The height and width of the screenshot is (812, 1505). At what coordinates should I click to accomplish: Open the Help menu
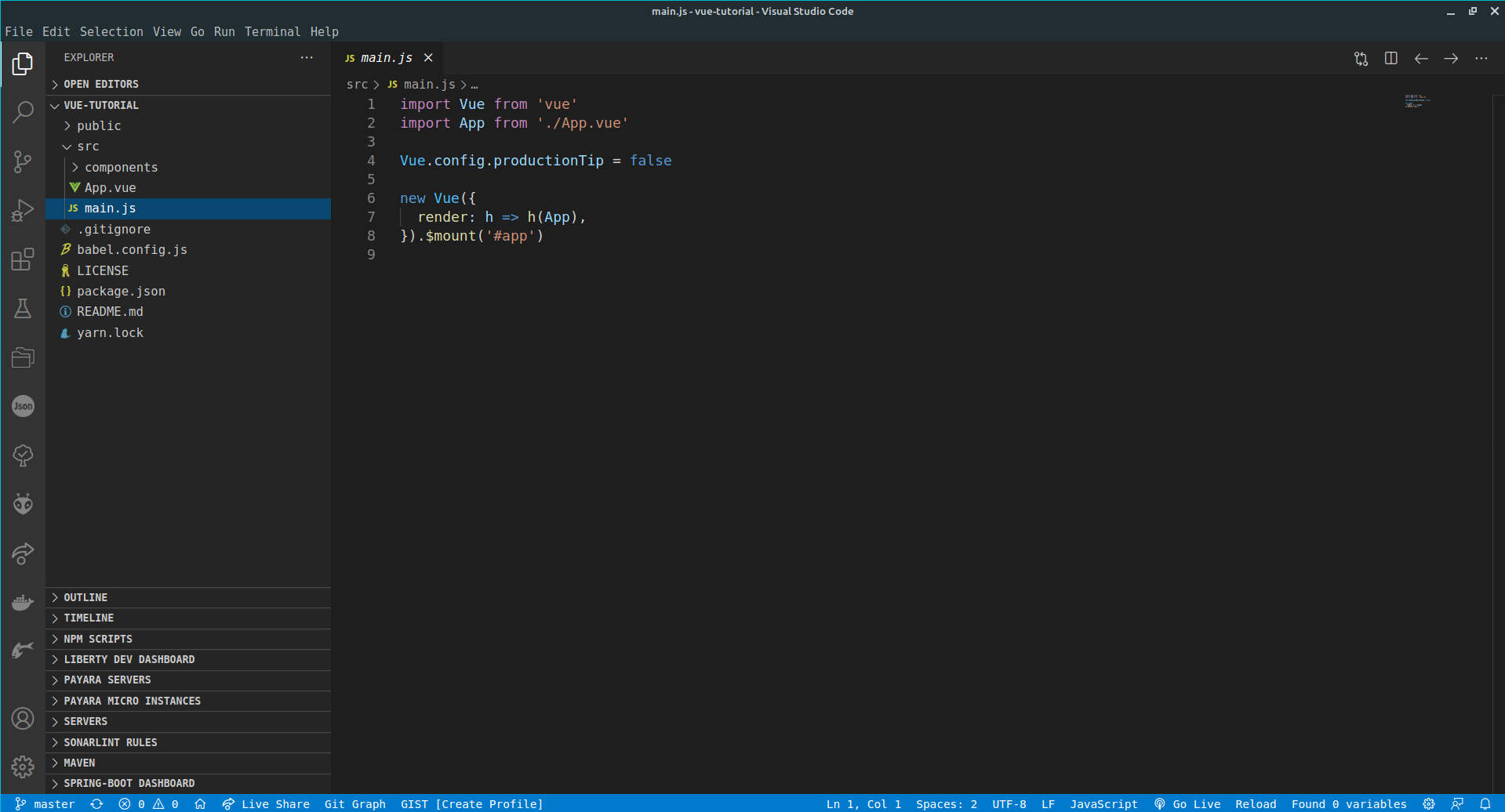click(x=324, y=31)
